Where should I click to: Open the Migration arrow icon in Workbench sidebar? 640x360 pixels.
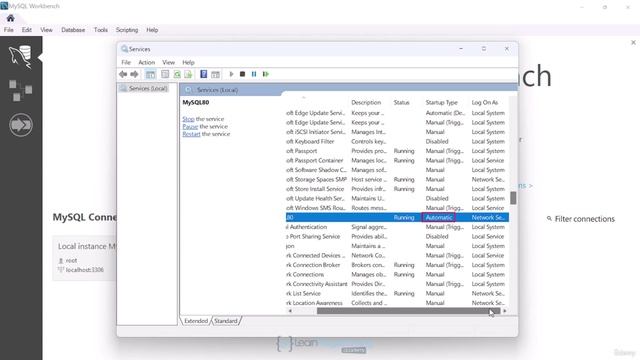click(x=21, y=125)
